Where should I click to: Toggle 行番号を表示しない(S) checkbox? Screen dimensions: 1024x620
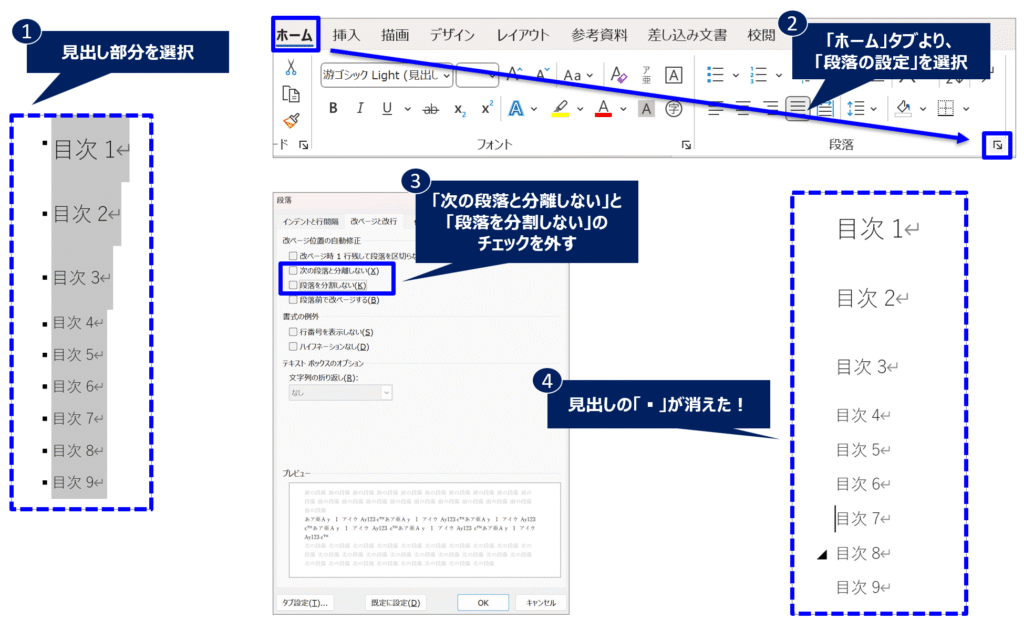click(293, 332)
